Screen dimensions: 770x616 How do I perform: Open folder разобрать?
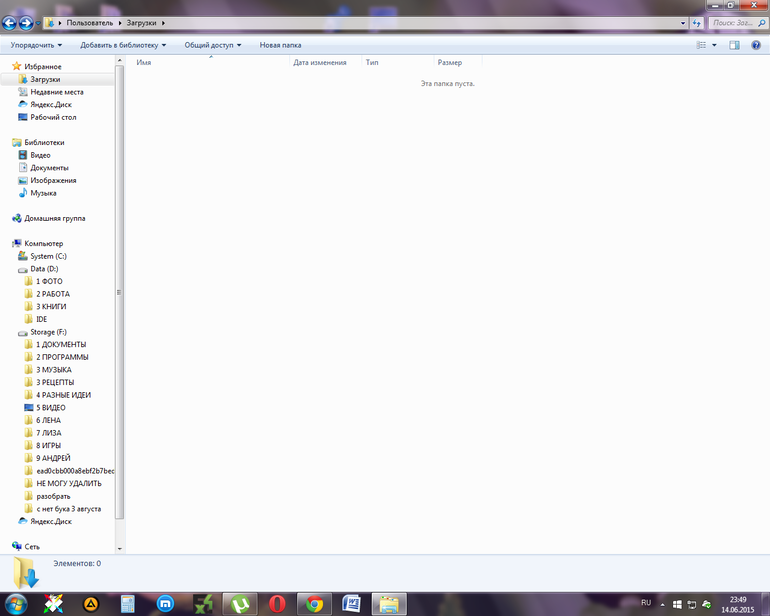(x=53, y=496)
